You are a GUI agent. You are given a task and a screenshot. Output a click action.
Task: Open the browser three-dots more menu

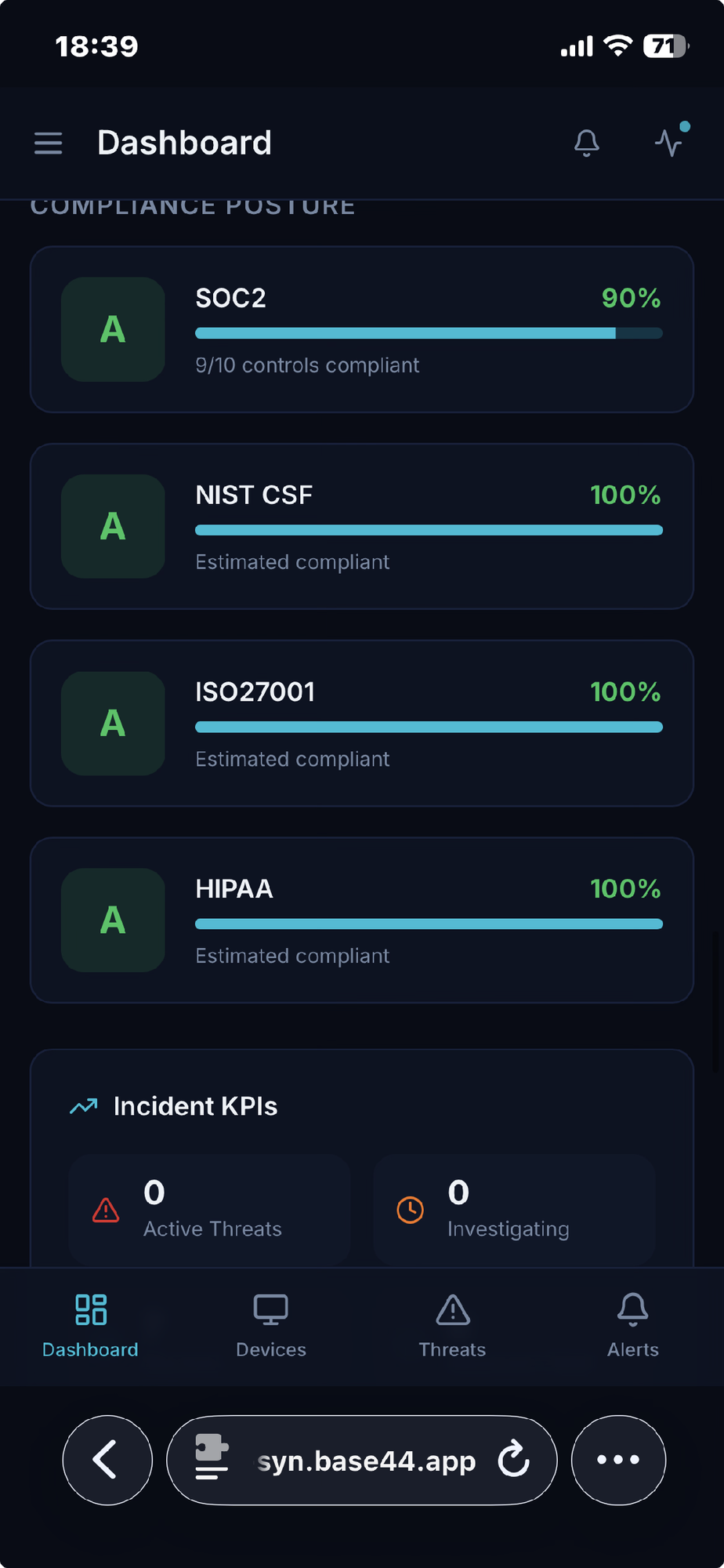(618, 1460)
